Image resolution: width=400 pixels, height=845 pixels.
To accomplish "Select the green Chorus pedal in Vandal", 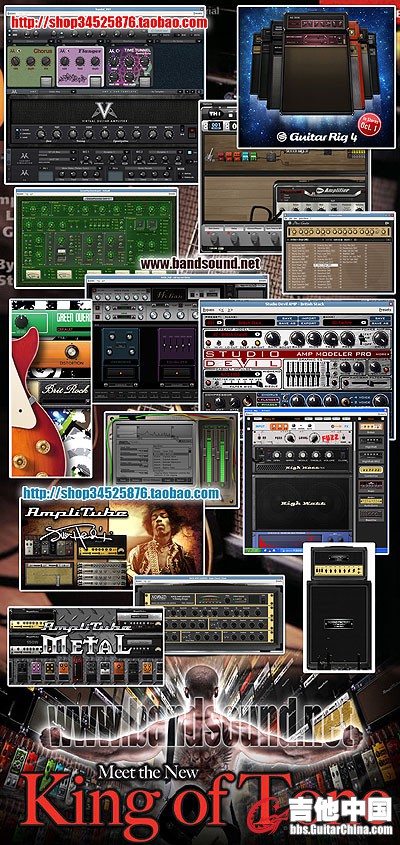I will tap(31, 66).
